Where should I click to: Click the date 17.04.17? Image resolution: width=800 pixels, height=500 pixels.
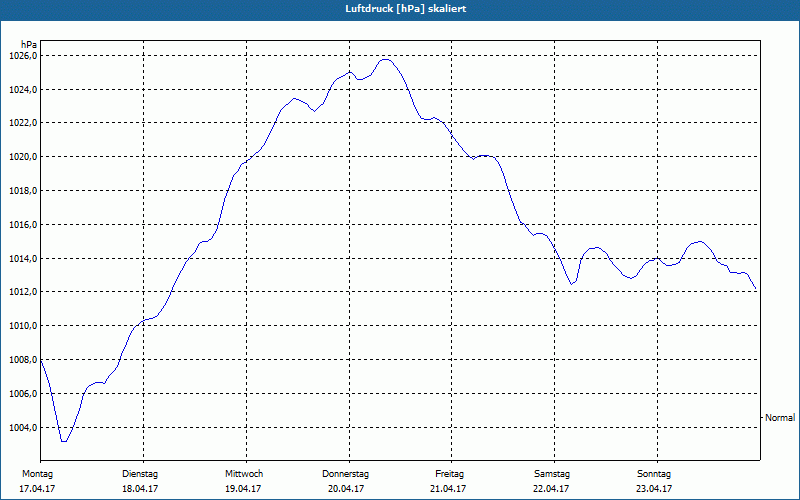coord(37,489)
